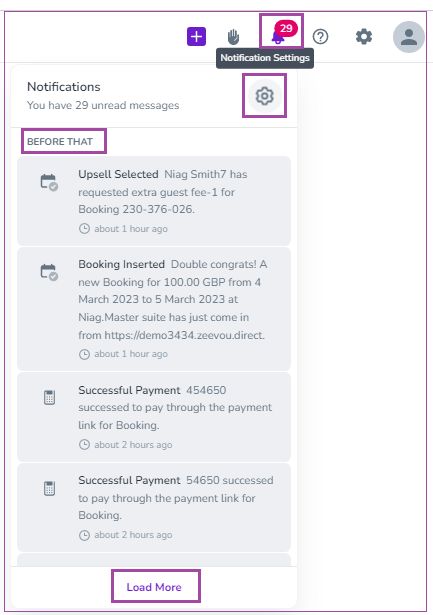Open Successful Payment 454650 notification
The image size is (433, 615).
(x=154, y=417)
